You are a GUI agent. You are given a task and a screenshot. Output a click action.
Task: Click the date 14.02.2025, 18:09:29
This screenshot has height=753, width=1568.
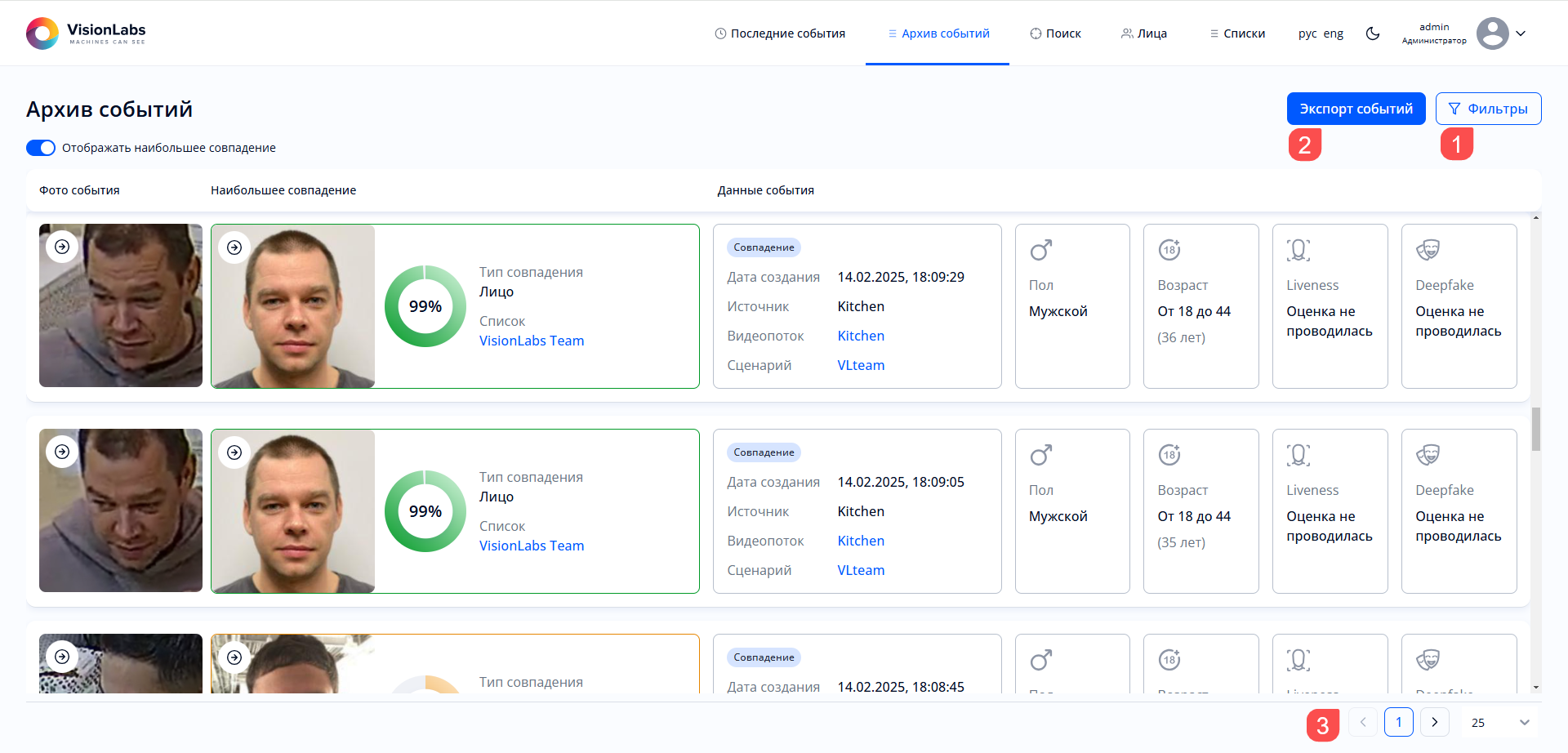pos(901,277)
